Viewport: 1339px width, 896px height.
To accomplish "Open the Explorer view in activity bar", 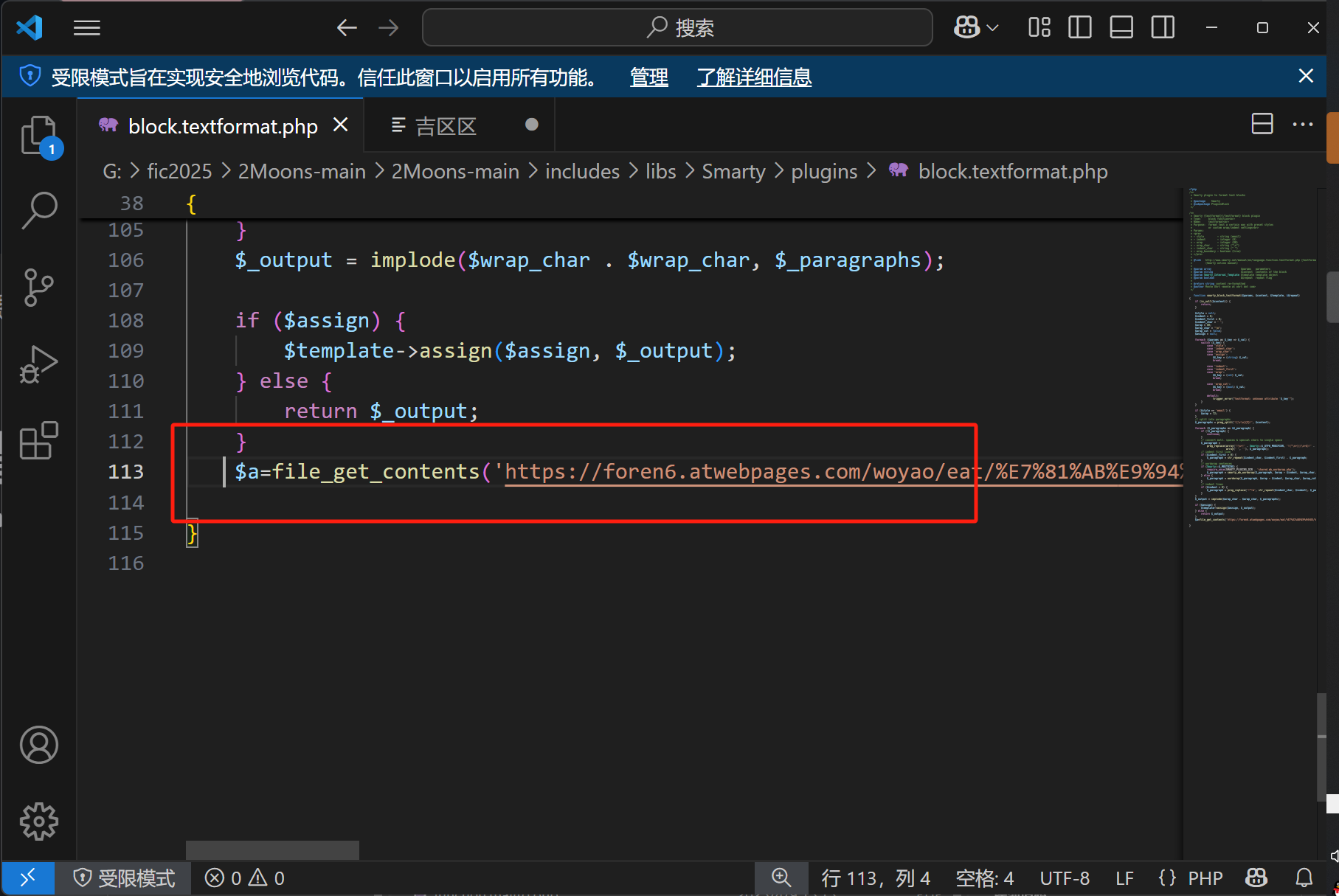I will coord(39,136).
